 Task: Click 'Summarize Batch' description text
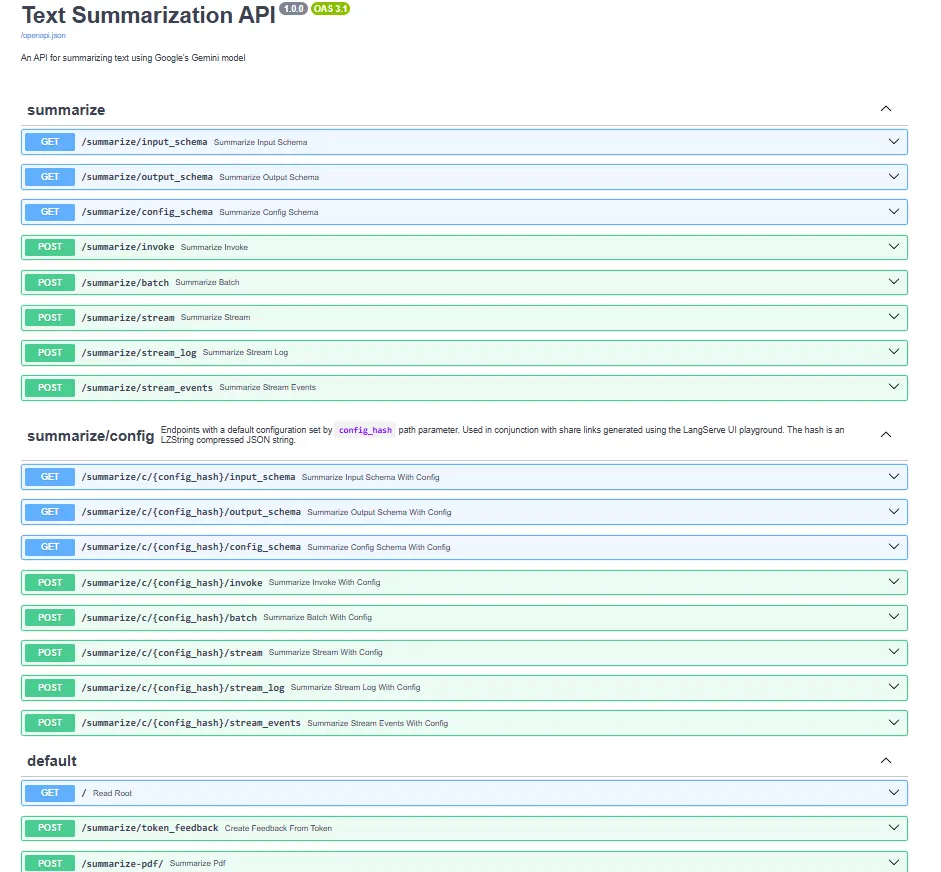[x=207, y=282]
